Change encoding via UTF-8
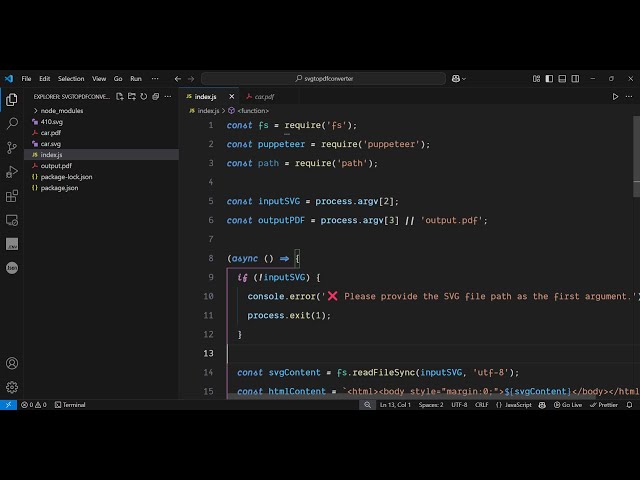Viewport: 640px width, 480px height. (459, 405)
